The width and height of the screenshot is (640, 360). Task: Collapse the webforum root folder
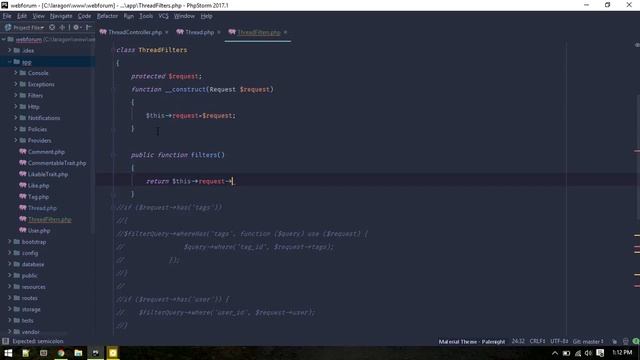tap(4, 40)
